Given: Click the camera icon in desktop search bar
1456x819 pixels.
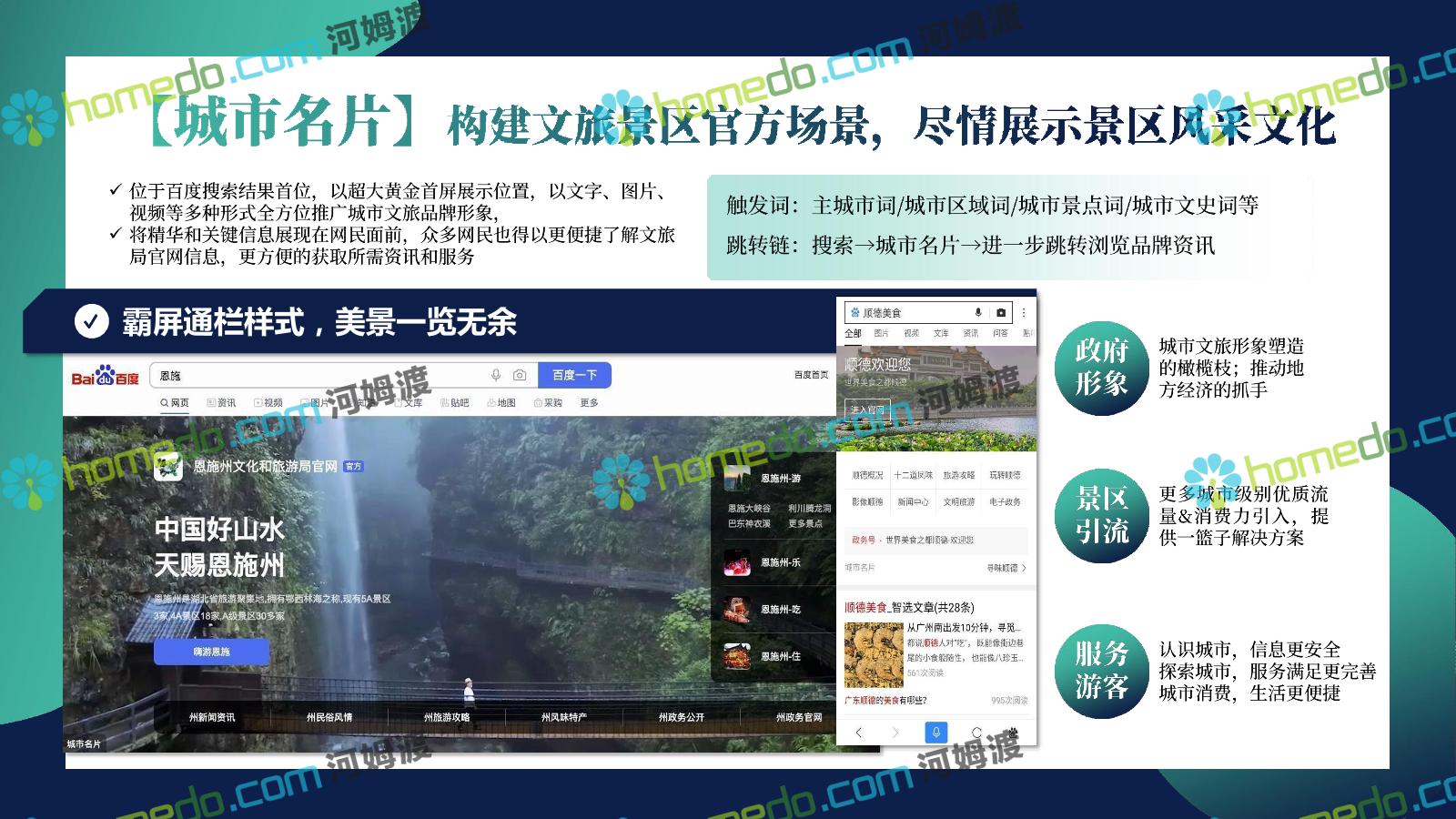Looking at the screenshot, I should coord(520,375).
